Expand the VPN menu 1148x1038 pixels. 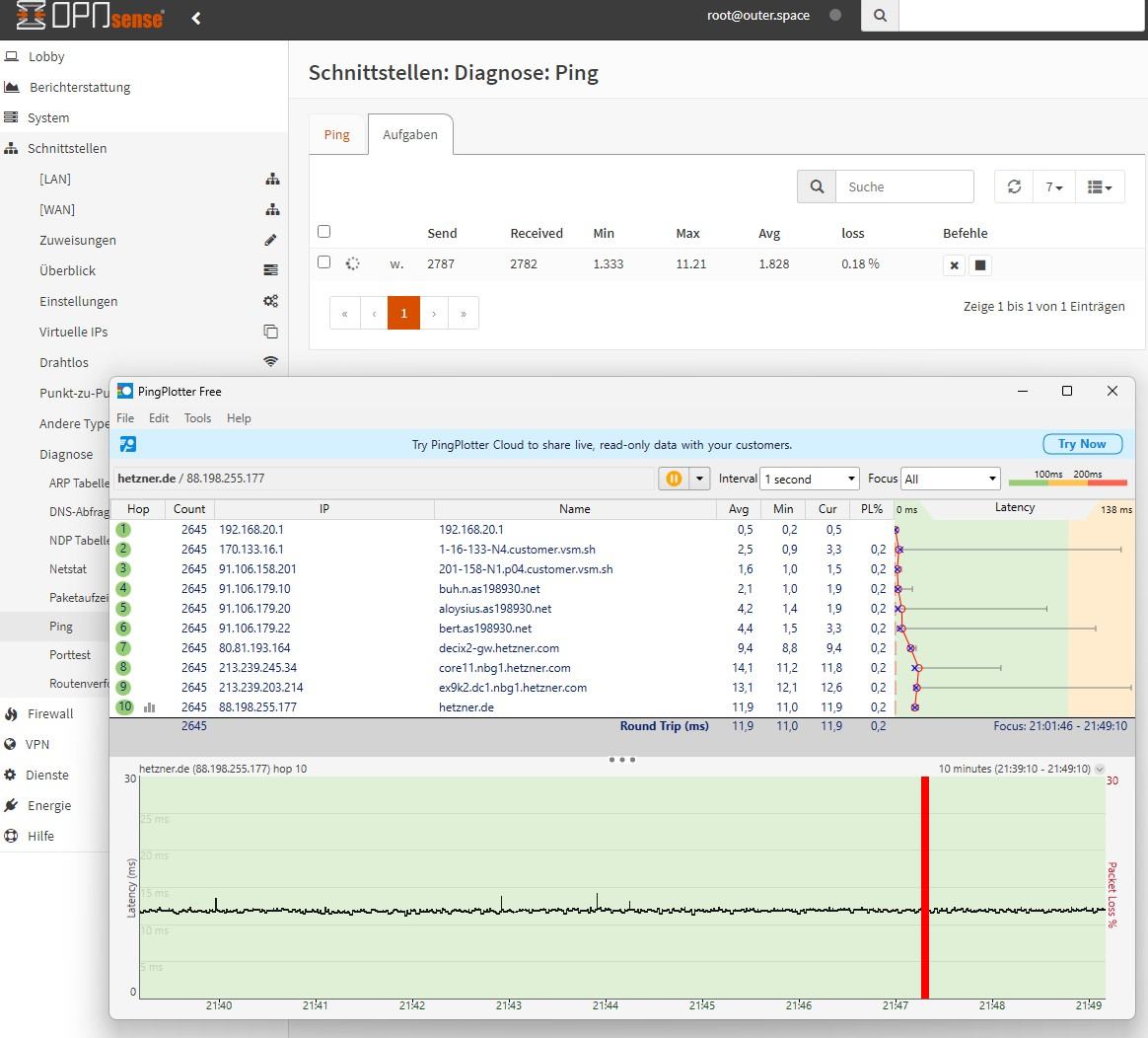(37, 745)
